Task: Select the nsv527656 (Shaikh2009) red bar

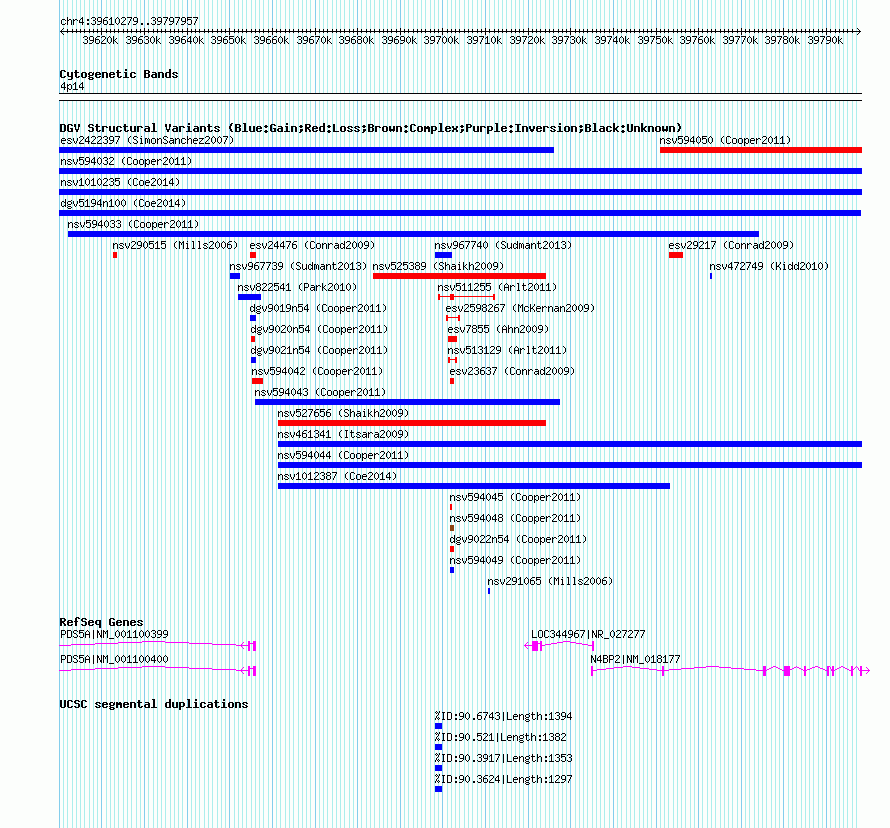Action: tap(412, 423)
